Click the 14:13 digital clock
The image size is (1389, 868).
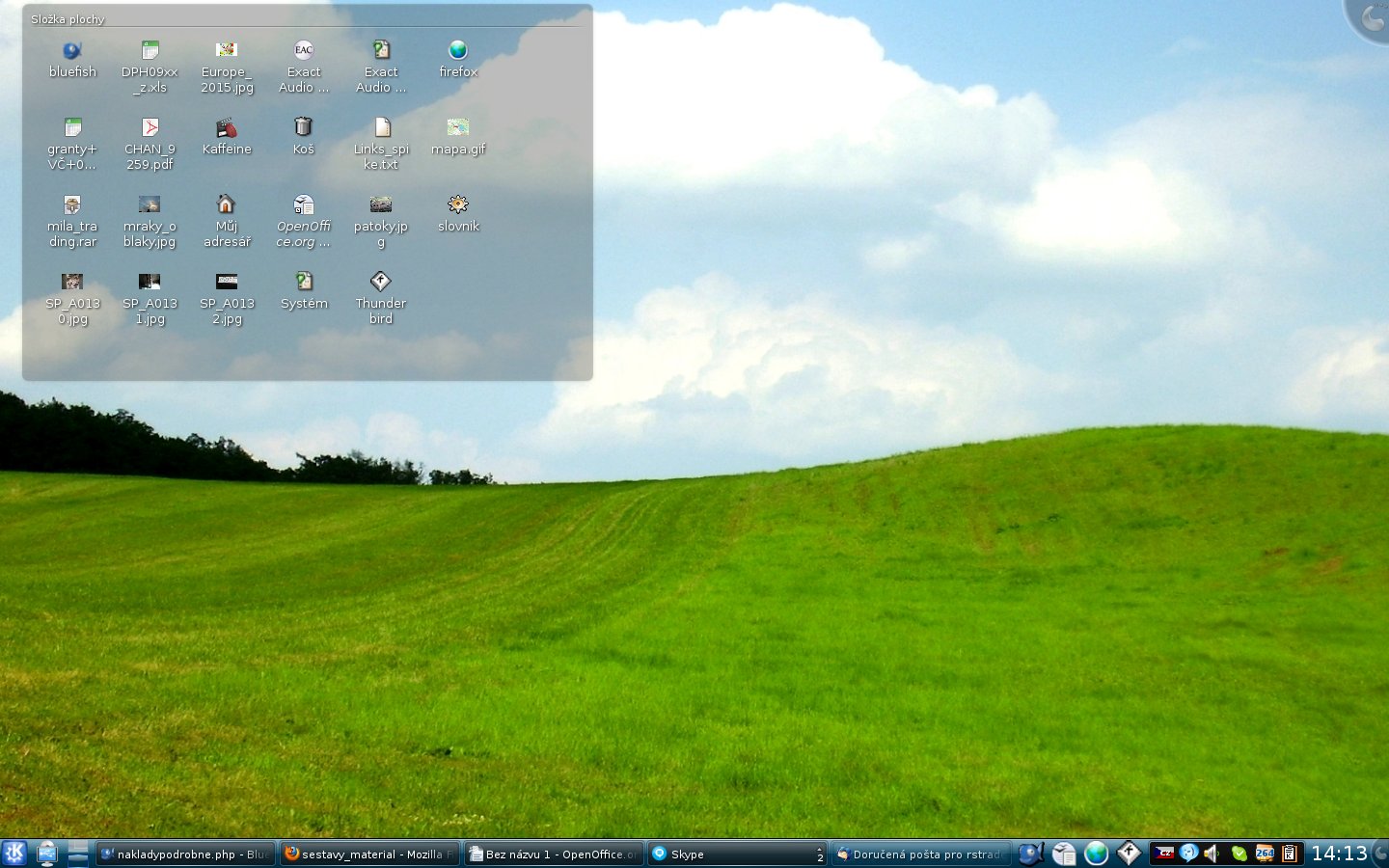(1339, 854)
